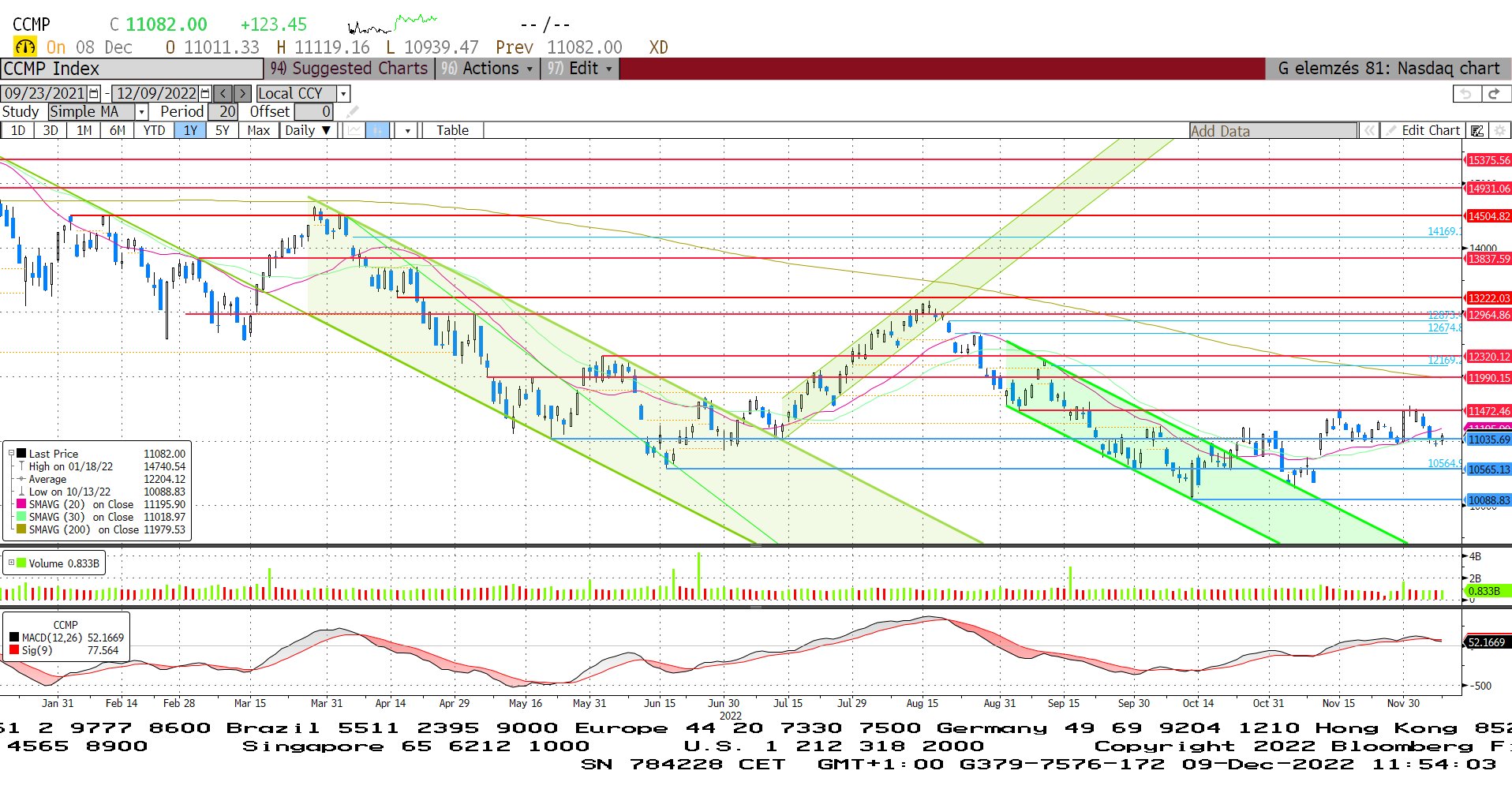Click the 11472.46 price level label
The width and height of the screenshot is (1512, 808).
click(x=1488, y=411)
